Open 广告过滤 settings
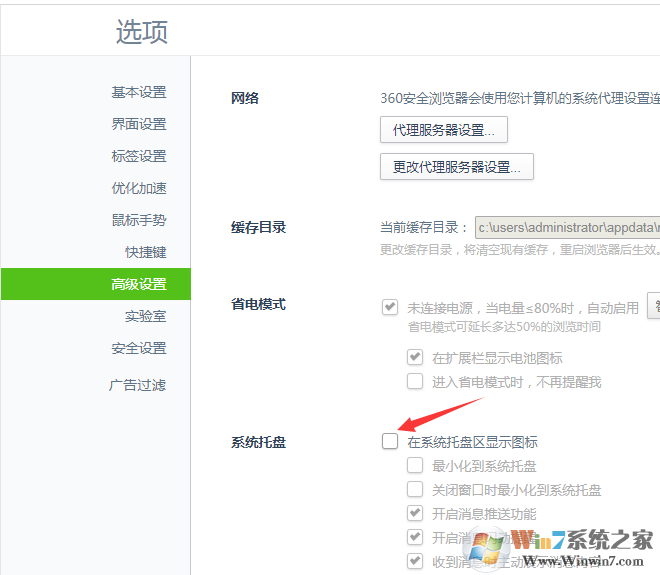 coord(138,384)
